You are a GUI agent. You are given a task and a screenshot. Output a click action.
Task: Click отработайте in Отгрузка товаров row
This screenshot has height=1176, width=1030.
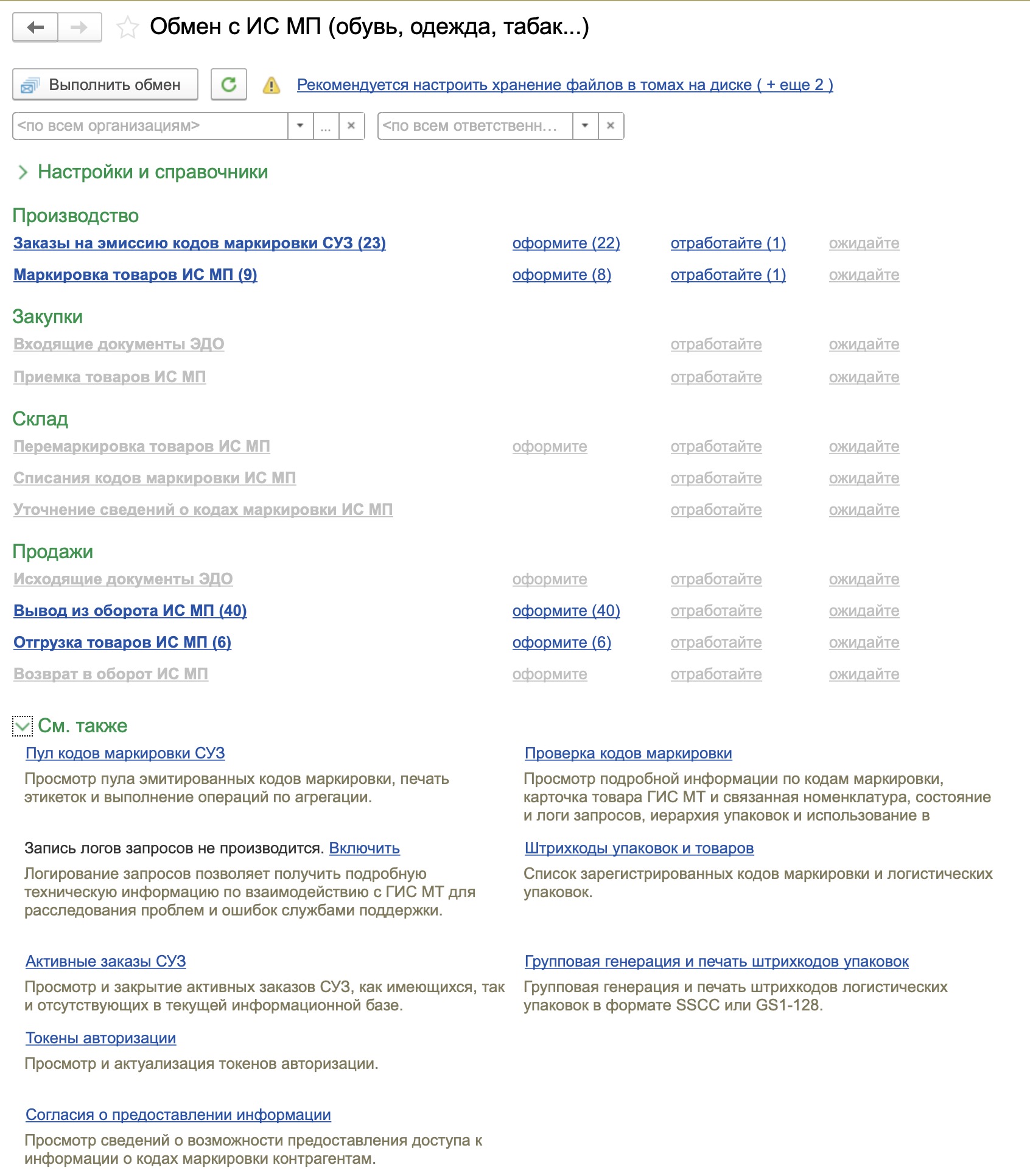click(716, 643)
